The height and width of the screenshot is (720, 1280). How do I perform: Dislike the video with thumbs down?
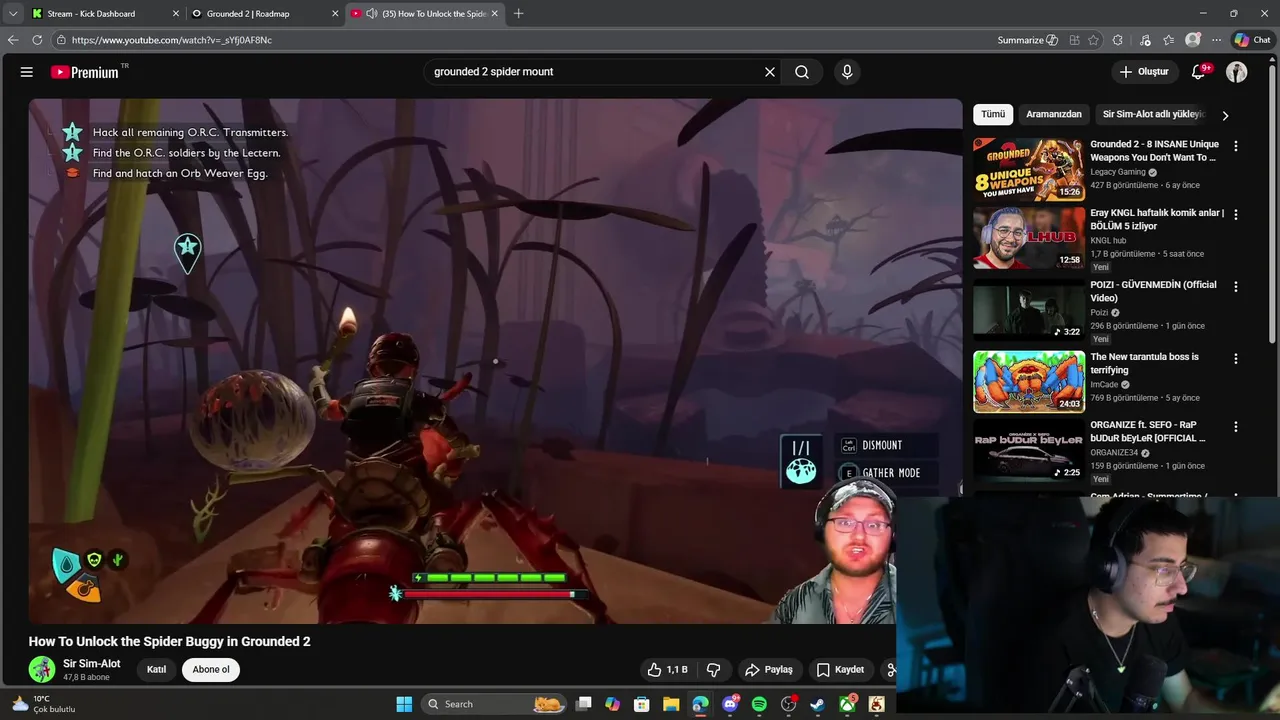click(714, 670)
